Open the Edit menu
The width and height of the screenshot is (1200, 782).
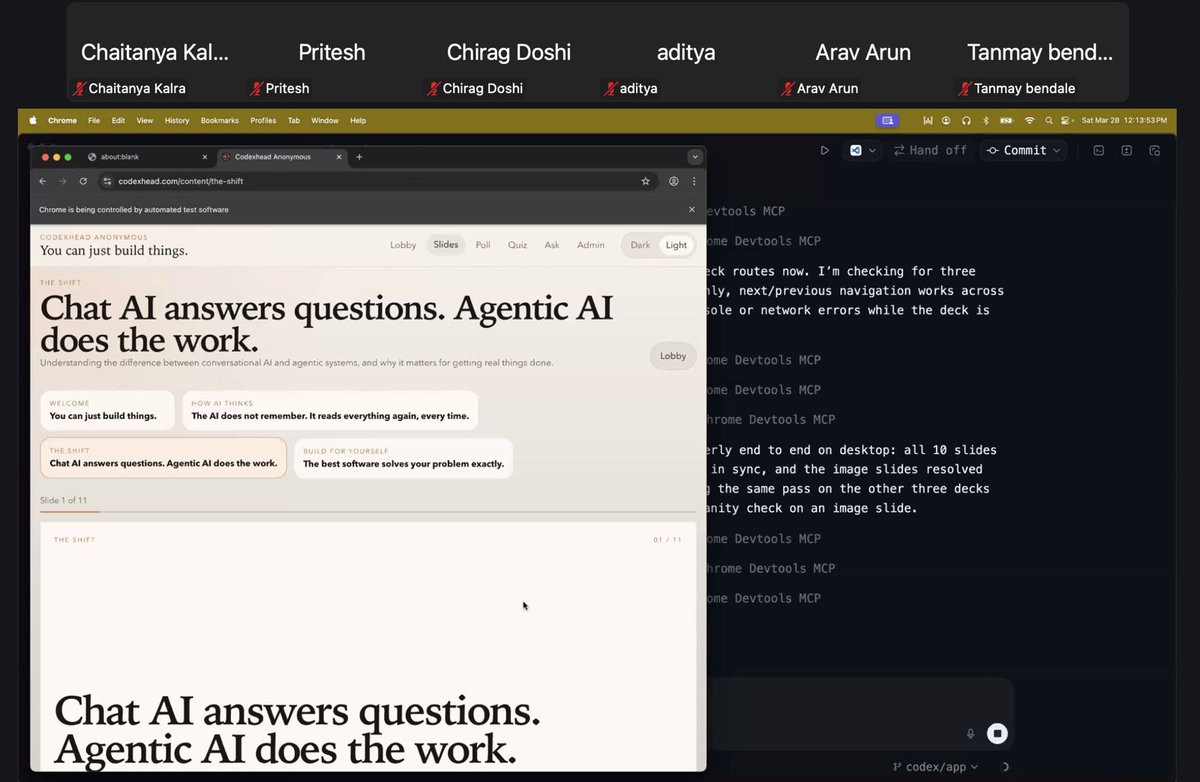(118, 120)
